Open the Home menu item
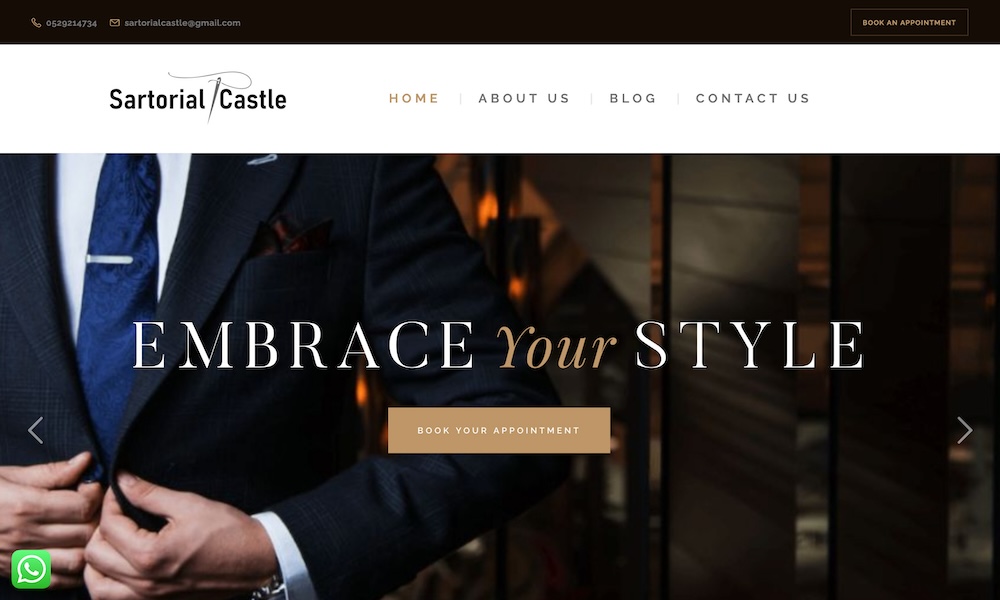The width and height of the screenshot is (1000, 600). (414, 98)
